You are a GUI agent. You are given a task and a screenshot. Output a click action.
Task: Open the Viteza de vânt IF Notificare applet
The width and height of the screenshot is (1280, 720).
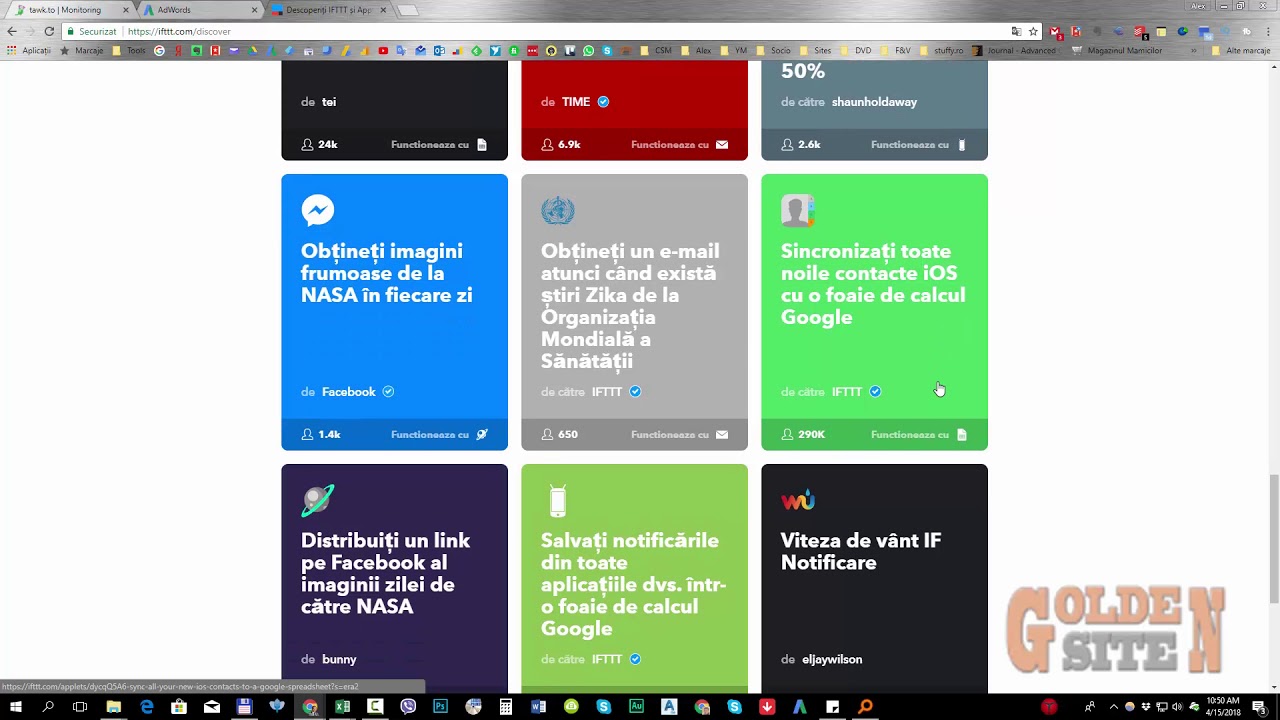click(874, 578)
